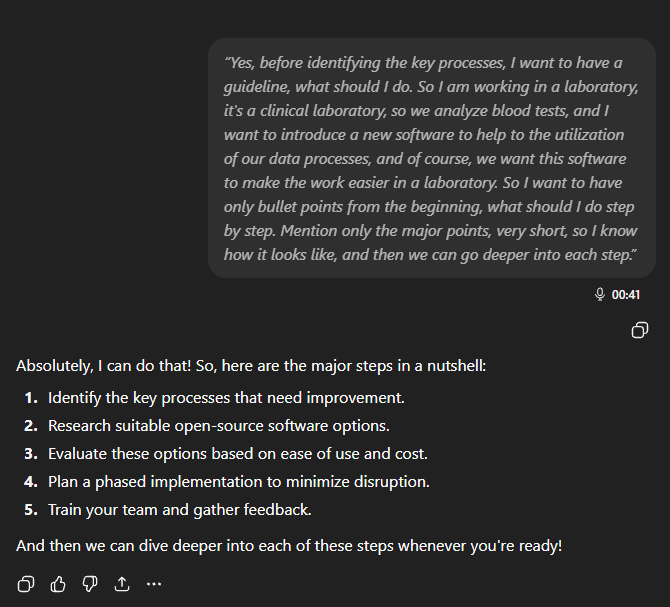Image resolution: width=670 pixels, height=607 pixels.
Task: Click the "3." list number marker
Action: (31, 454)
